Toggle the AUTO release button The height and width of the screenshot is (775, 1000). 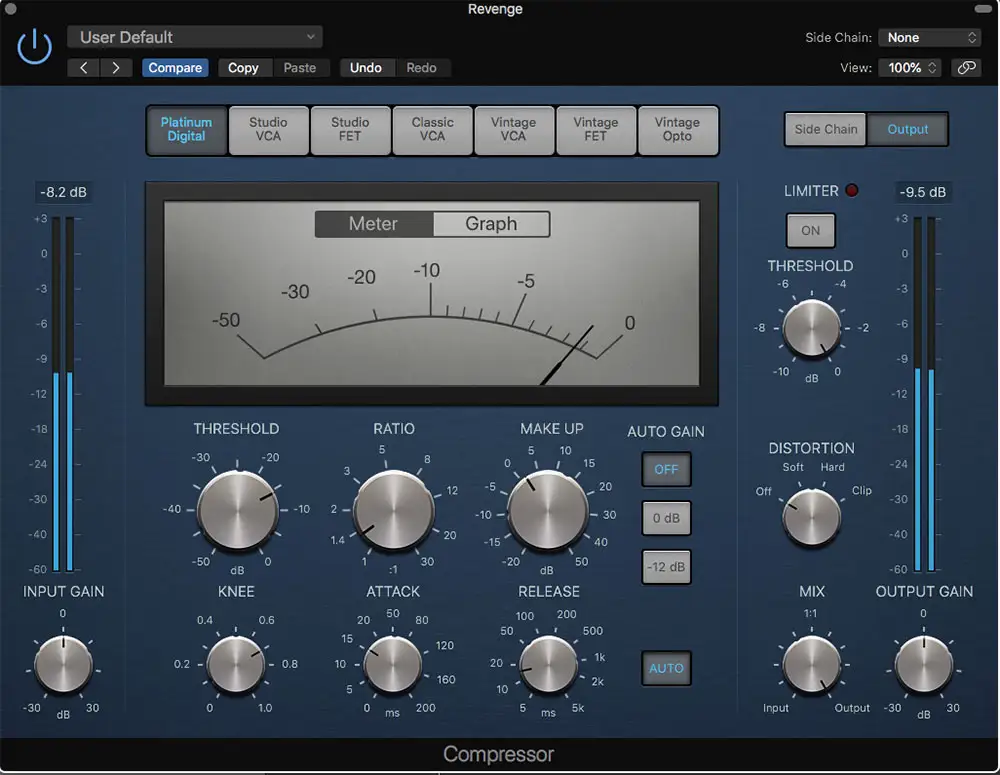pyautogui.click(x=666, y=668)
